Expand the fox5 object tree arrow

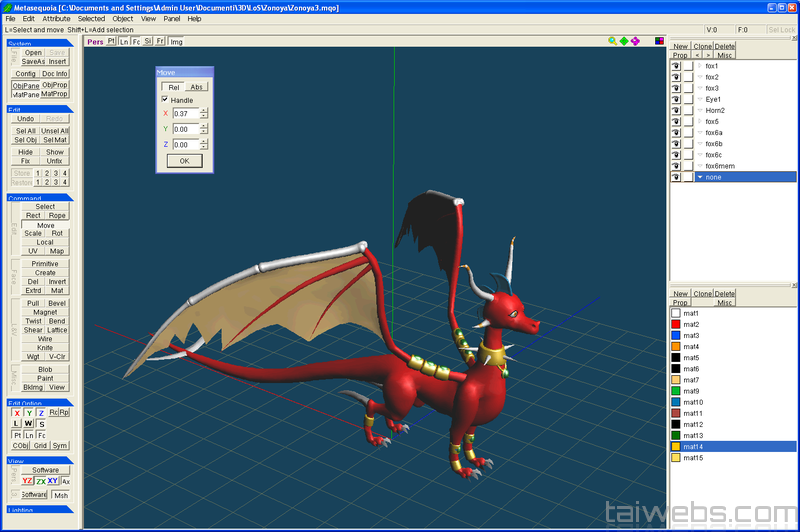point(700,121)
